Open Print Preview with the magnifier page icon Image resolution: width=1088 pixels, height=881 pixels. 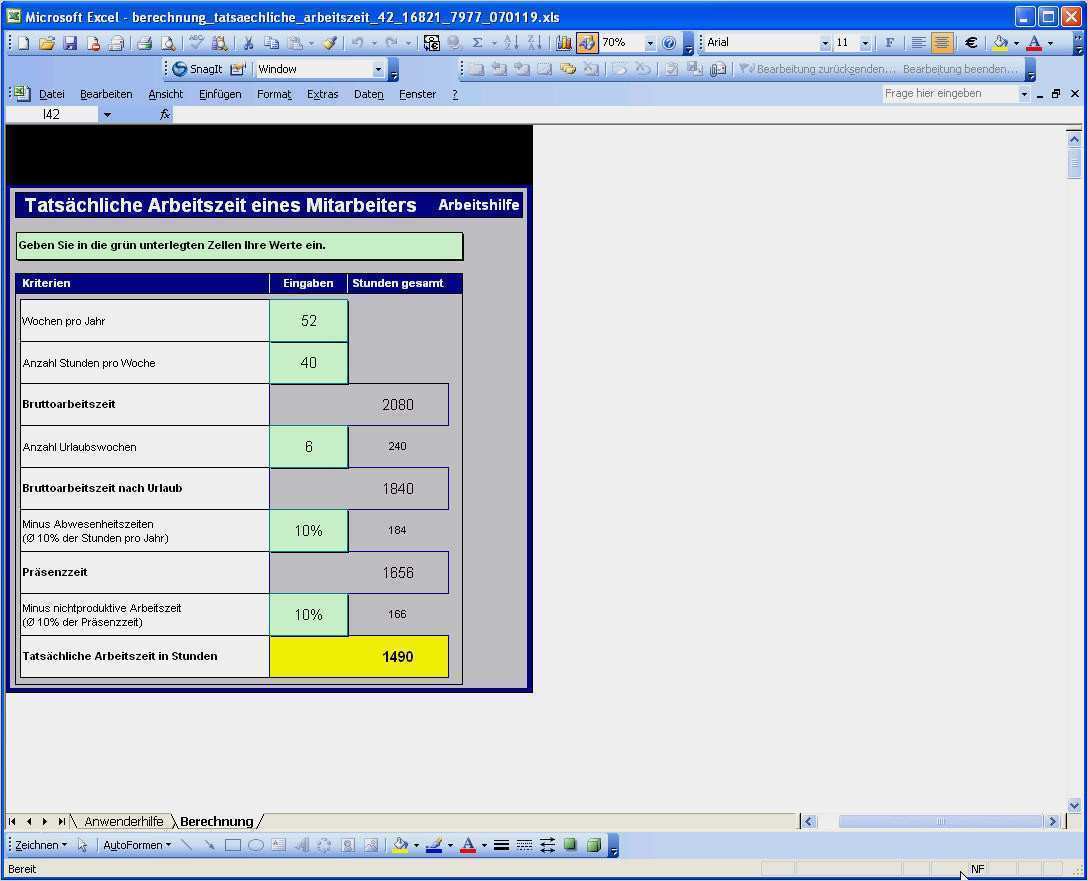coord(168,43)
